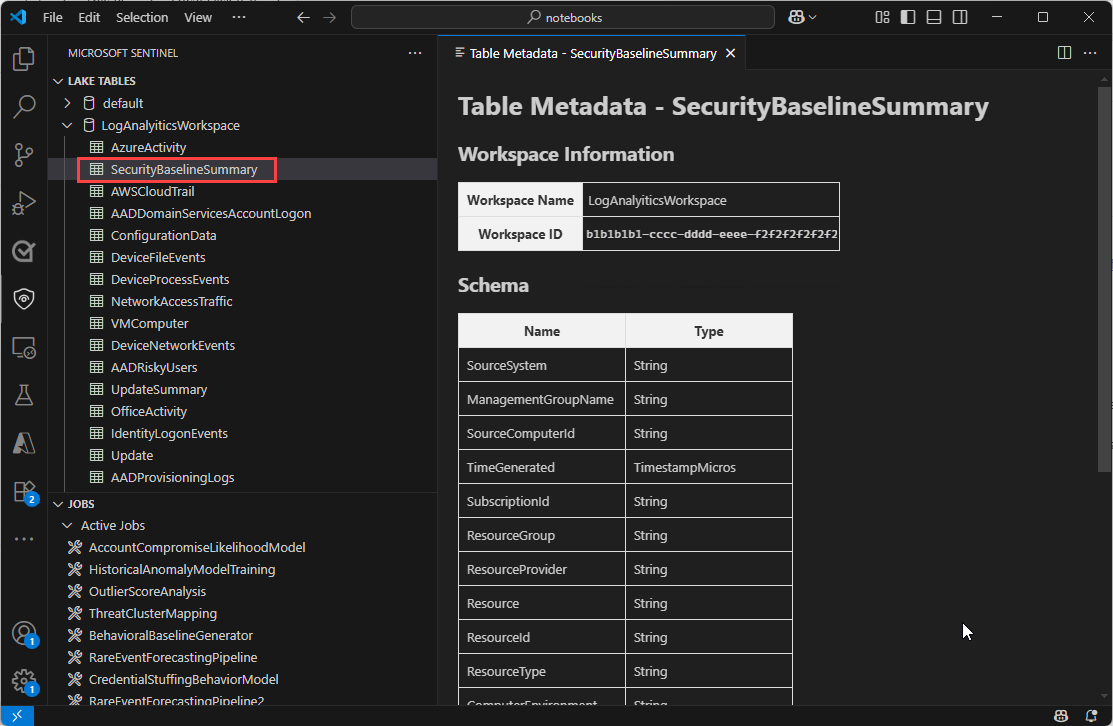Click the remote window status bar icon
This screenshot has height=726, width=1113.
17,715
